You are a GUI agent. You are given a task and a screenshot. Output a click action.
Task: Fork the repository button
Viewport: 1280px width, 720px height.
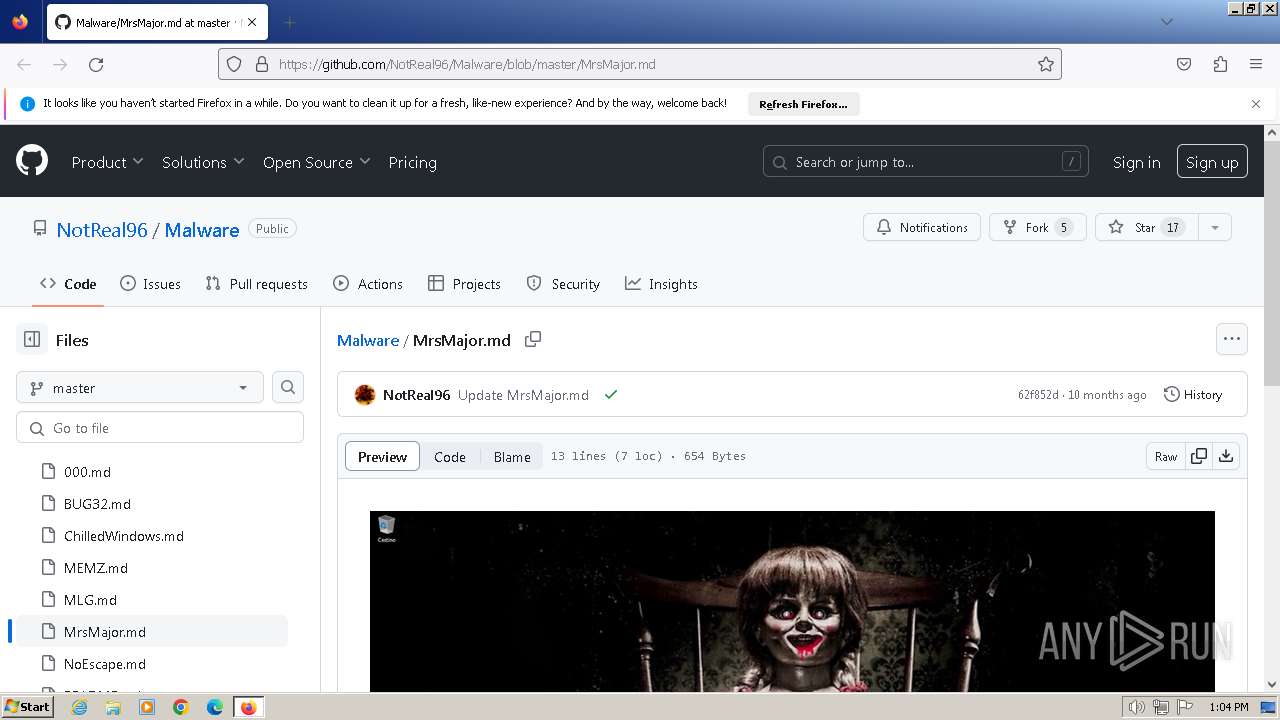1038,228
